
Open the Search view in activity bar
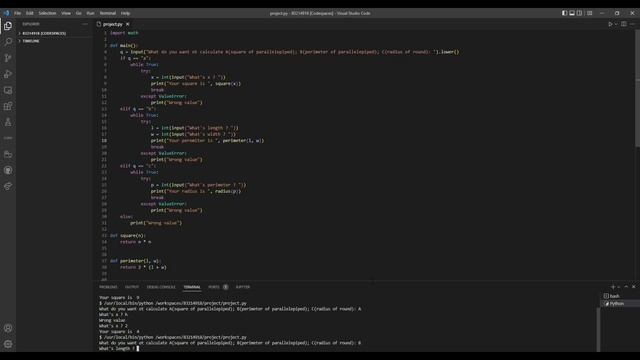coord(8,42)
